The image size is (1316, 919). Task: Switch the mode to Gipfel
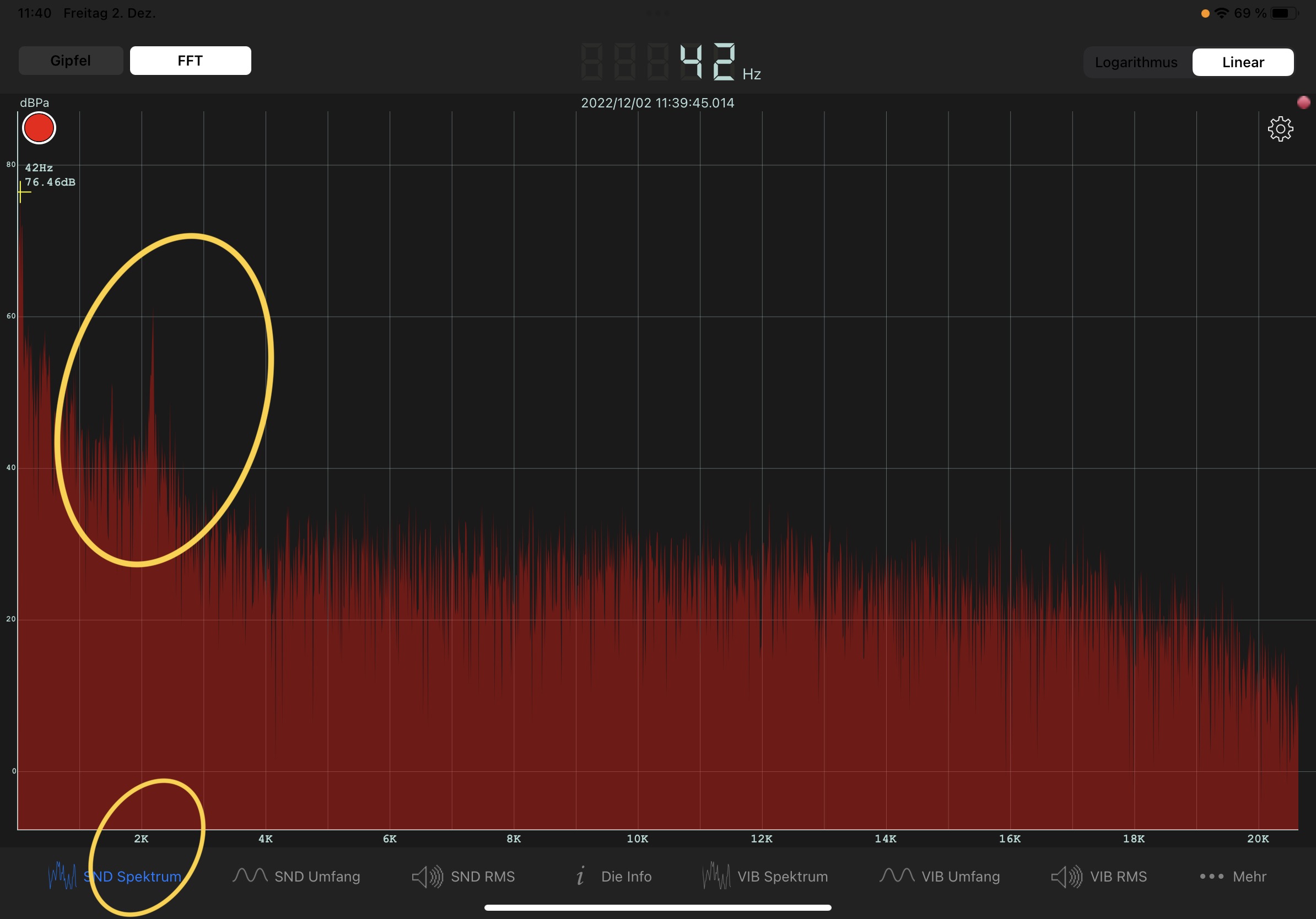(x=71, y=61)
